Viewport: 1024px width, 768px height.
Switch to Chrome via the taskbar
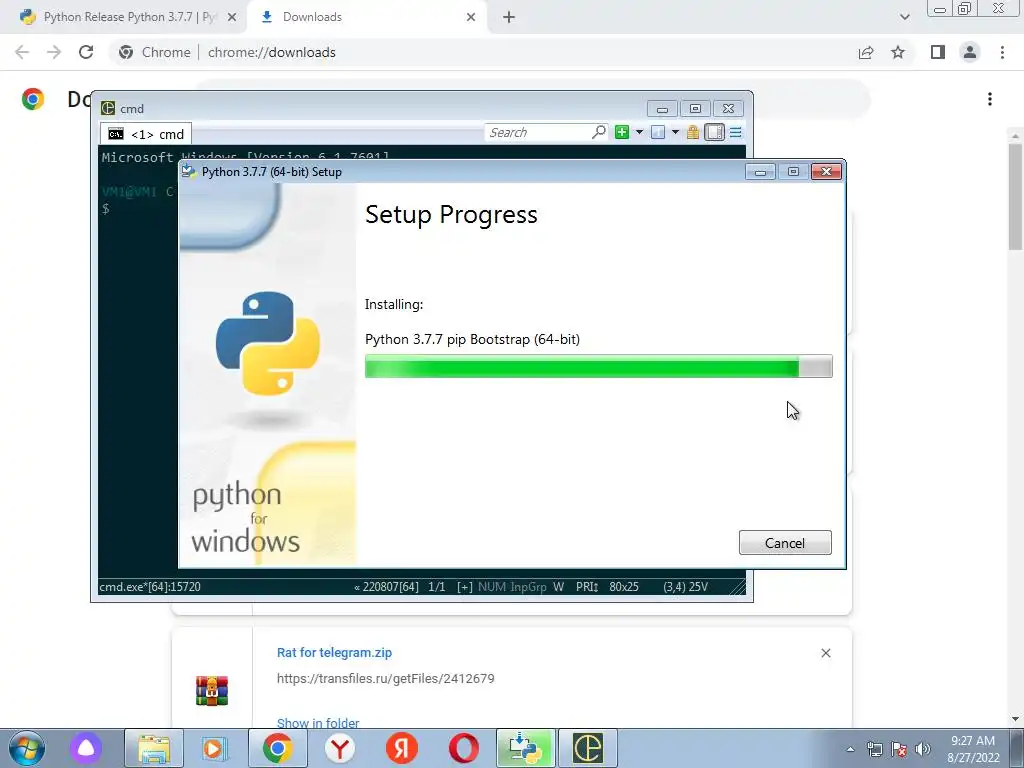tap(278, 748)
